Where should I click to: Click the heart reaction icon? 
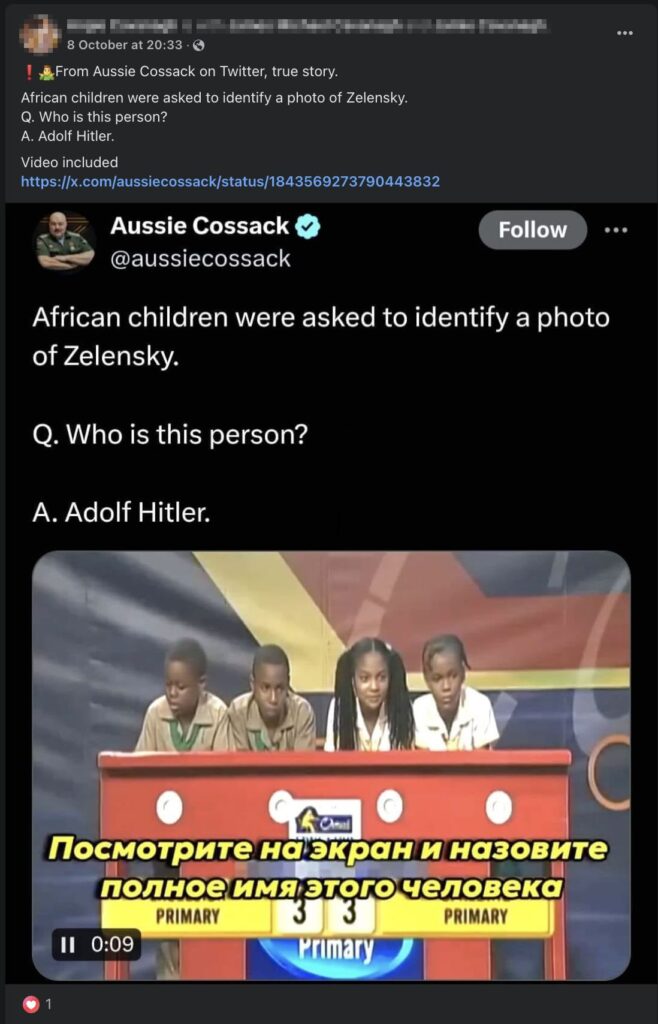[29, 1004]
